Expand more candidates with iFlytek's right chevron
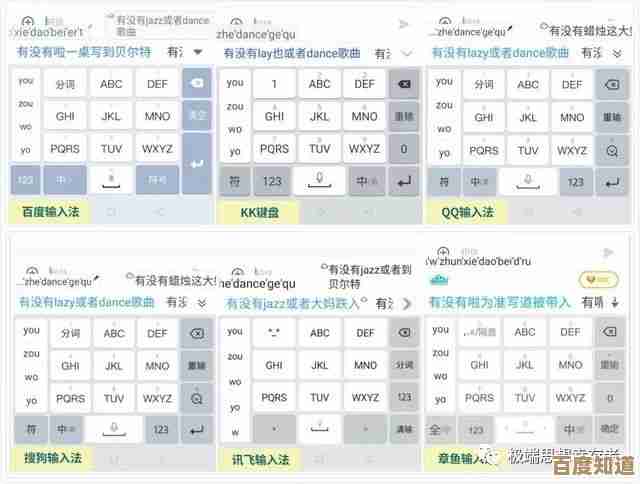The height and width of the screenshot is (484, 640). (x=406, y=303)
